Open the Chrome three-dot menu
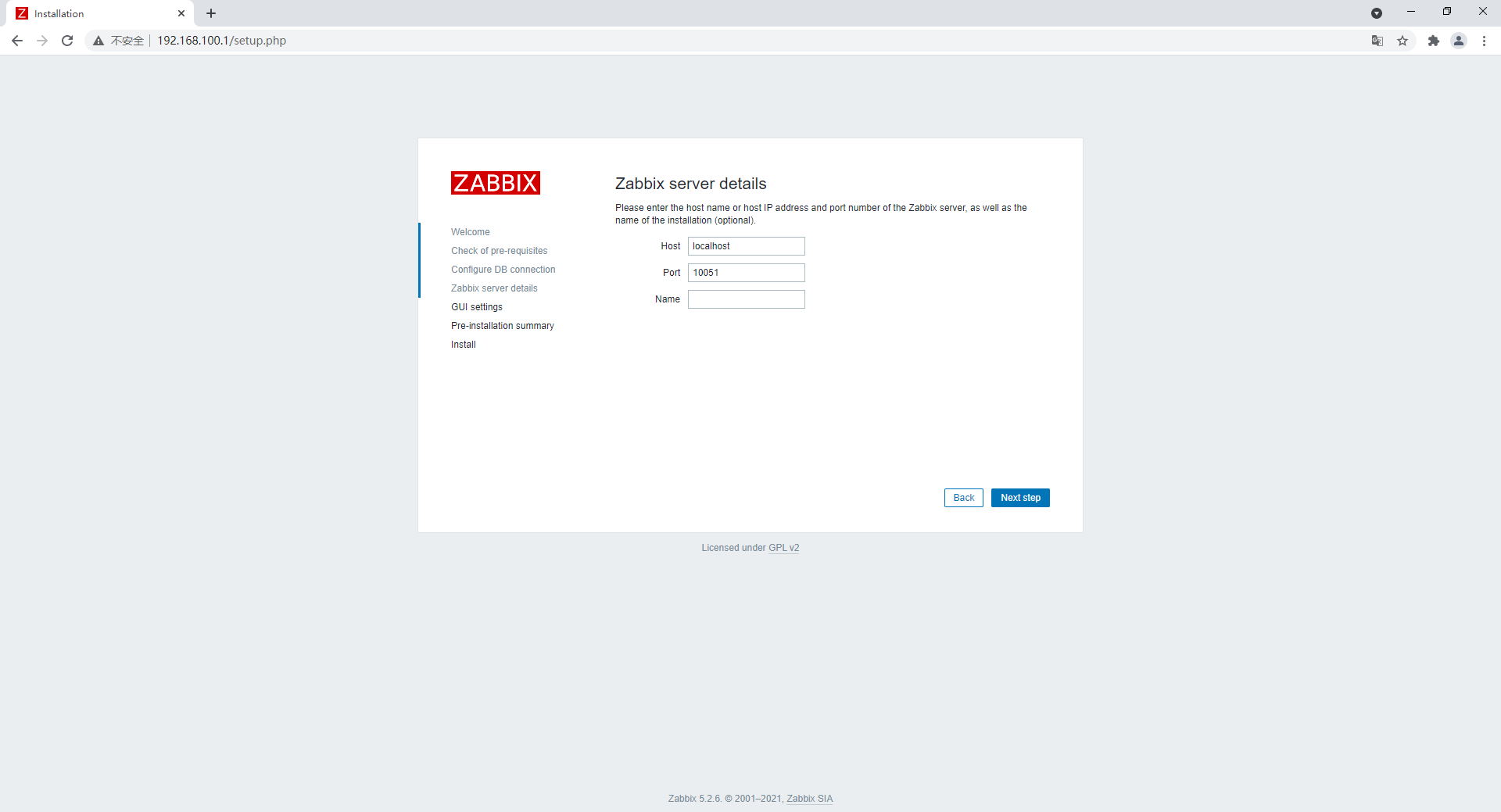 pos(1484,41)
